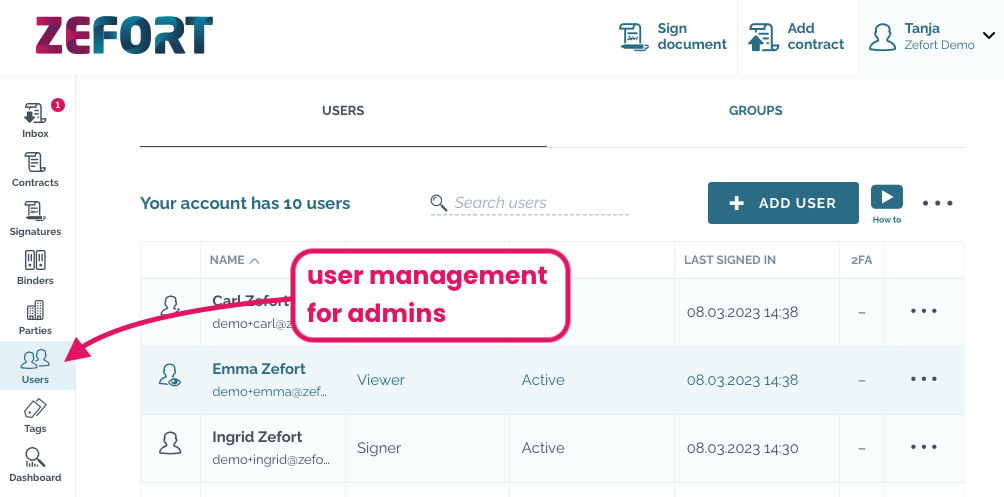1004x497 pixels.
Task: Click Carl Zefort's user icon
Action: tap(170, 306)
